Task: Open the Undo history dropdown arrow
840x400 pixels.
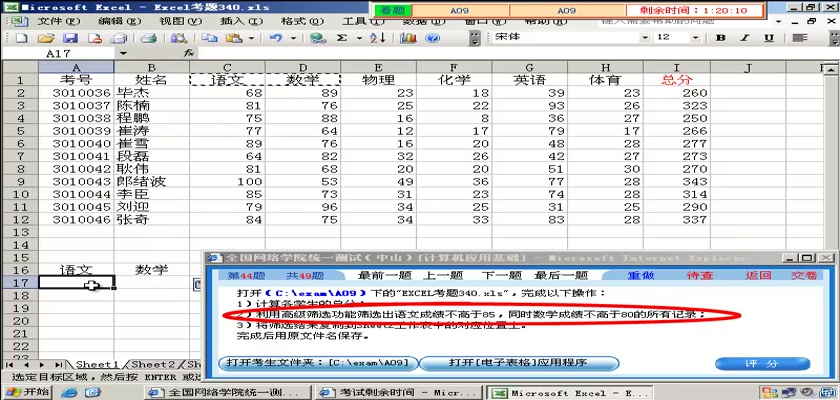Action: tap(293, 38)
